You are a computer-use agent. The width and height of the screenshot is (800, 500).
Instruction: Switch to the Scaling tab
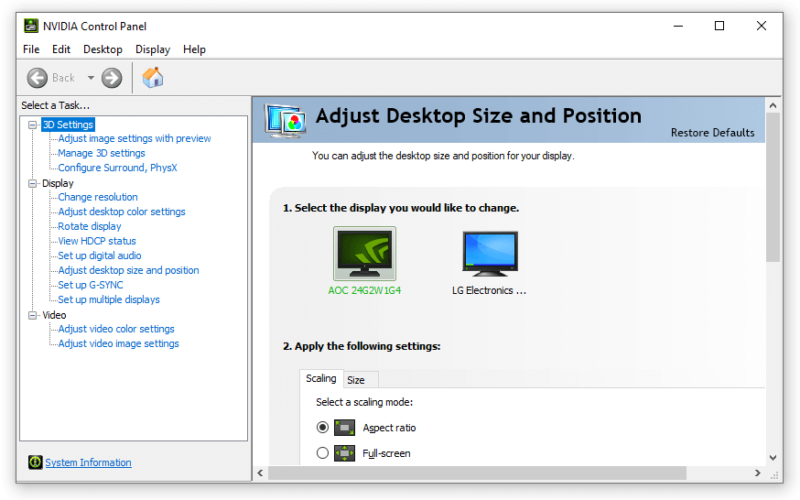pos(321,379)
